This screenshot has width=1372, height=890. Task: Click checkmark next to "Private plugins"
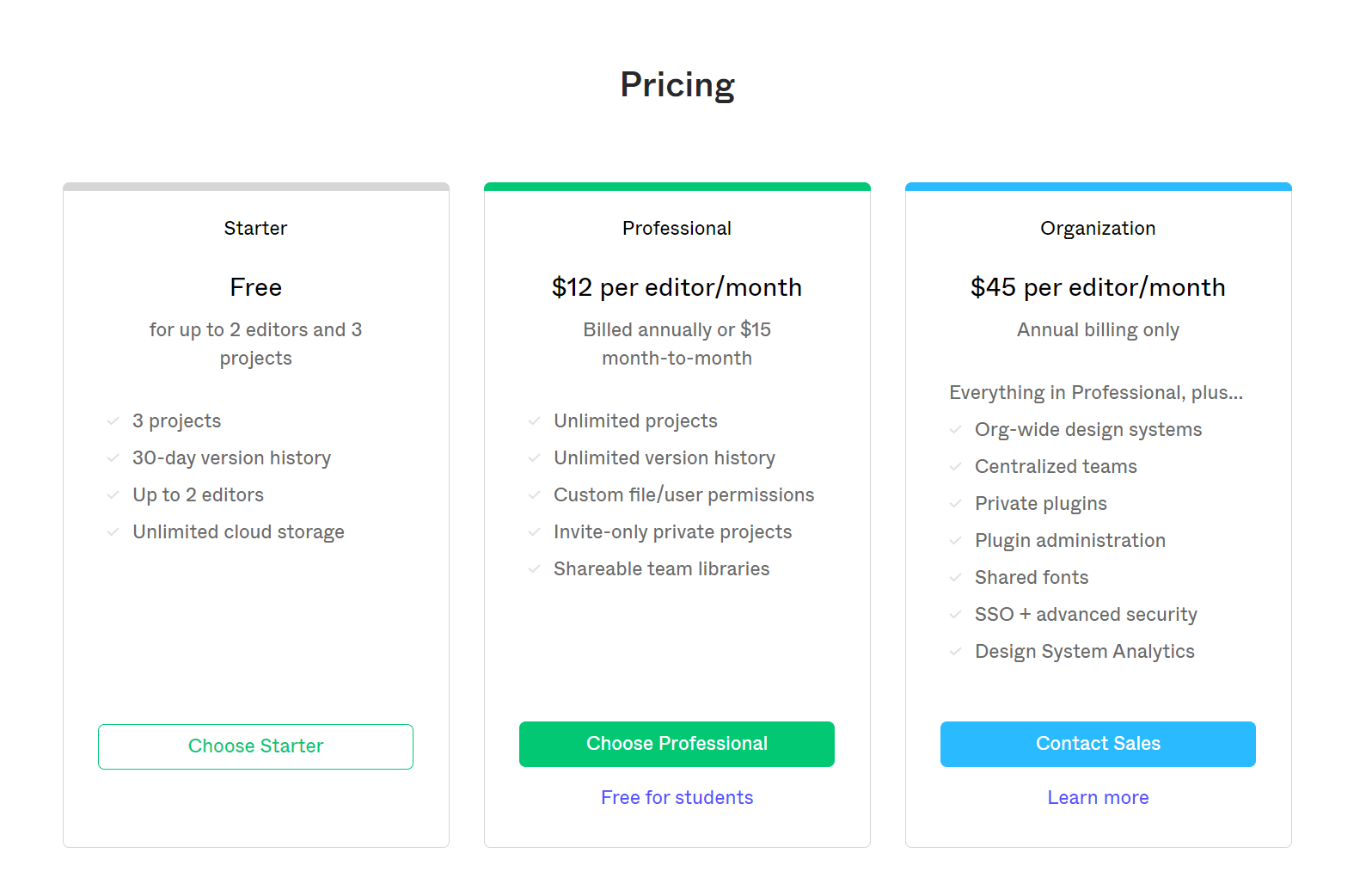[x=955, y=504]
